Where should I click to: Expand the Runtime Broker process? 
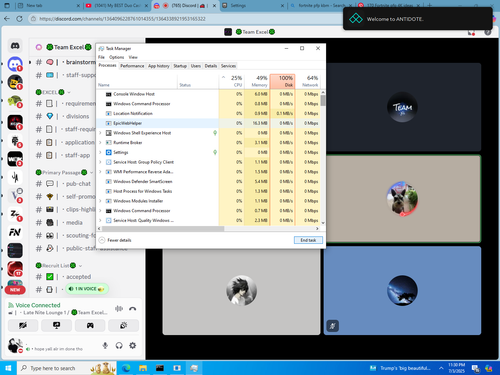tap(100, 142)
